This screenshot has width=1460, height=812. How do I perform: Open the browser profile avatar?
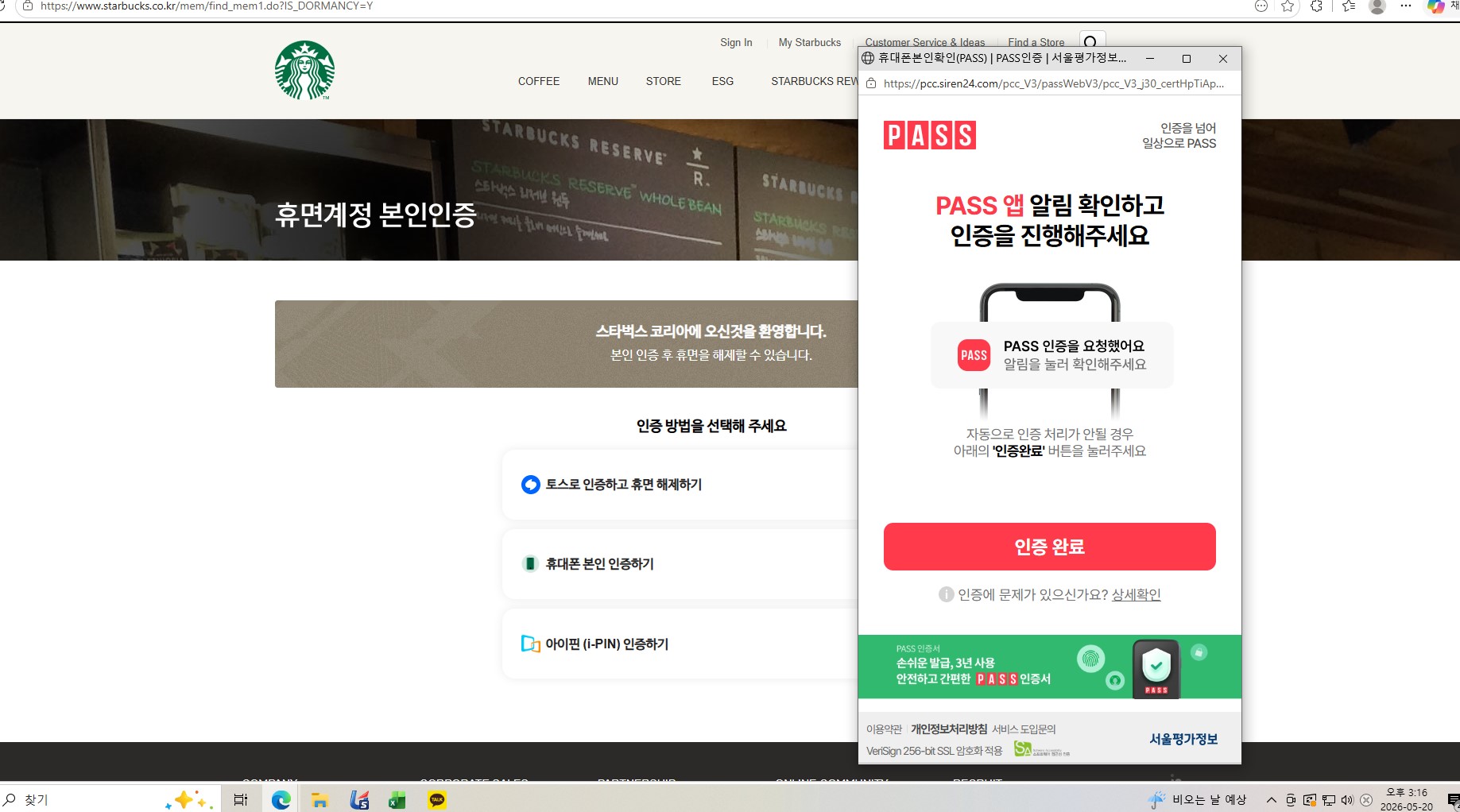tap(1378, 6)
